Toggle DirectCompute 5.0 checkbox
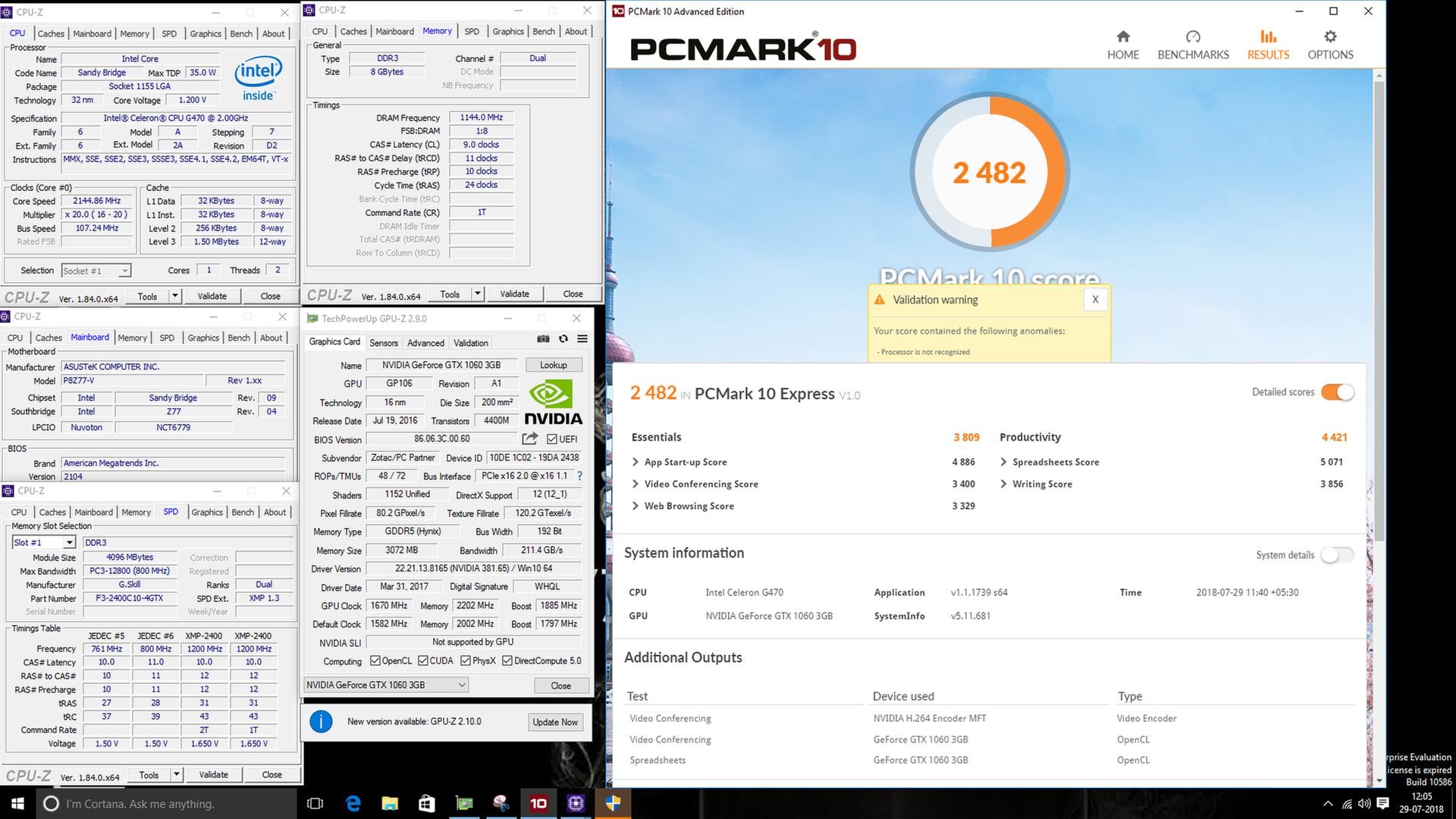This screenshot has height=819, width=1456. (507, 661)
